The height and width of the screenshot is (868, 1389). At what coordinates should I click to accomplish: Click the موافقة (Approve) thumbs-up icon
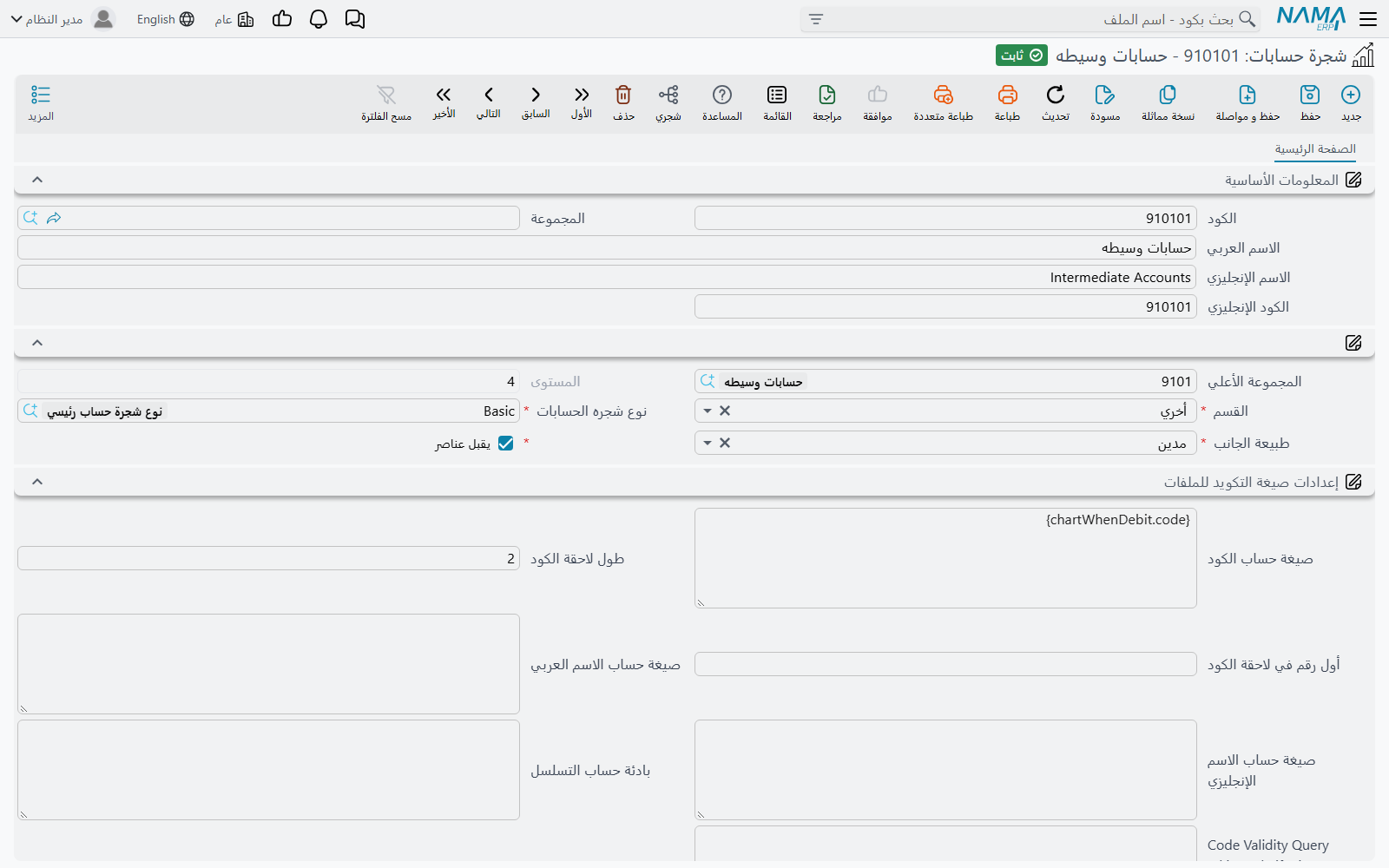point(878,95)
